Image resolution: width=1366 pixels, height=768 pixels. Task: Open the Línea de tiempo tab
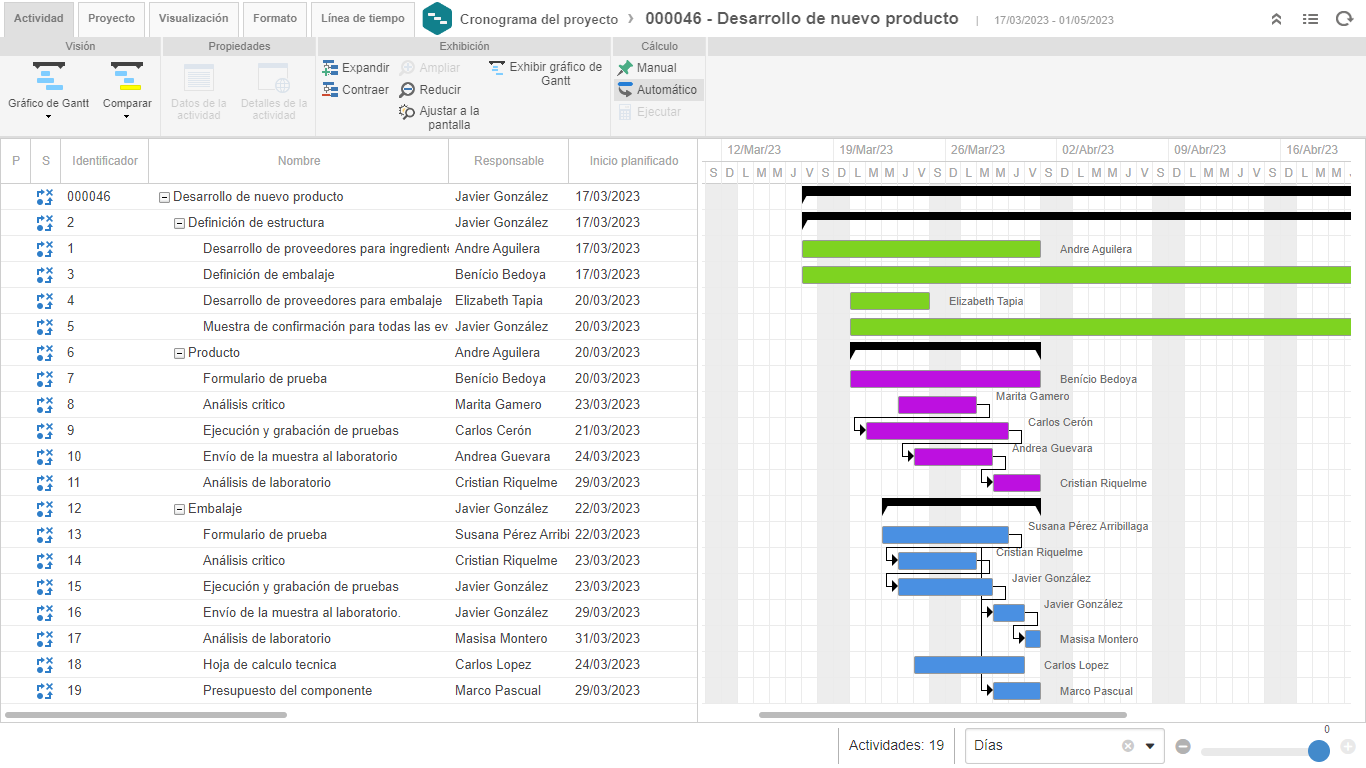pyautogui.click(x=363, y=19)
